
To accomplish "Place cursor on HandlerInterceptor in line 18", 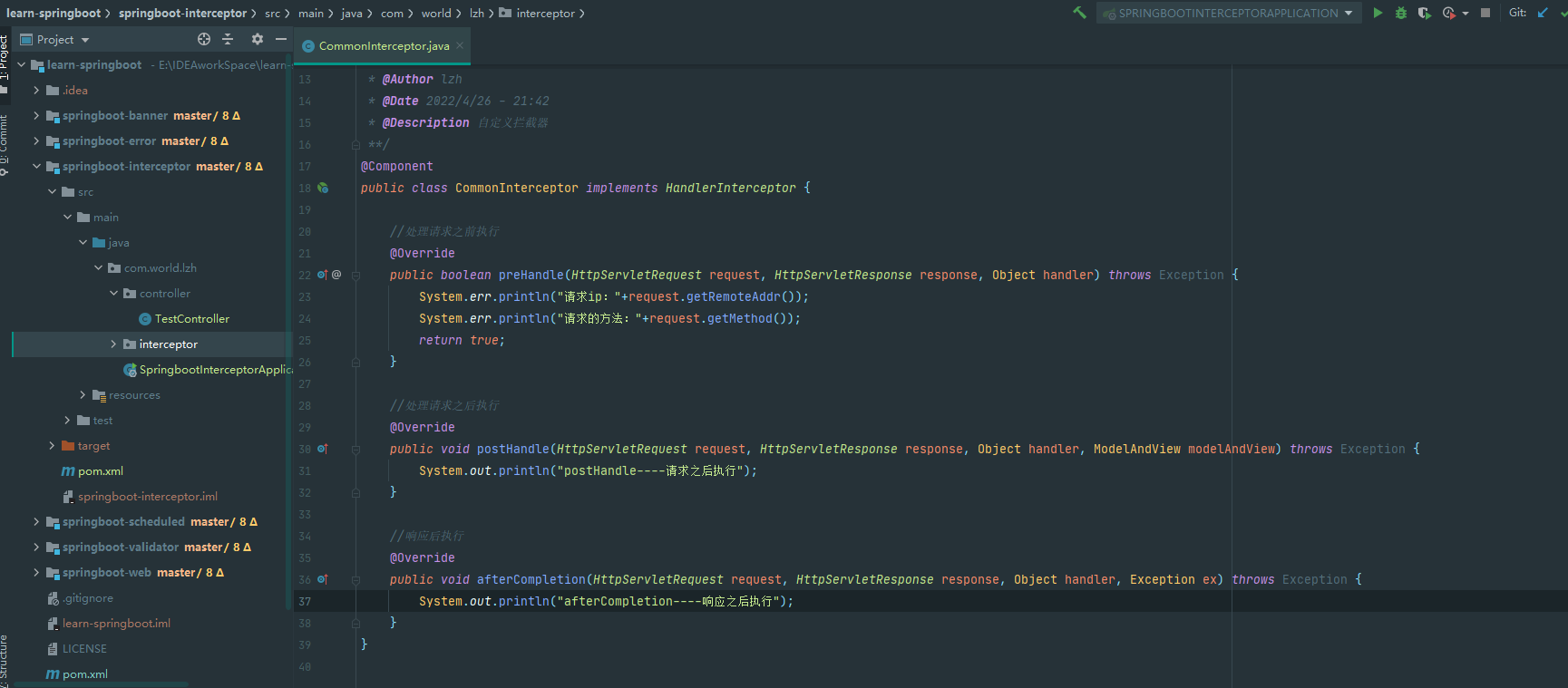I will coord(730,188).
